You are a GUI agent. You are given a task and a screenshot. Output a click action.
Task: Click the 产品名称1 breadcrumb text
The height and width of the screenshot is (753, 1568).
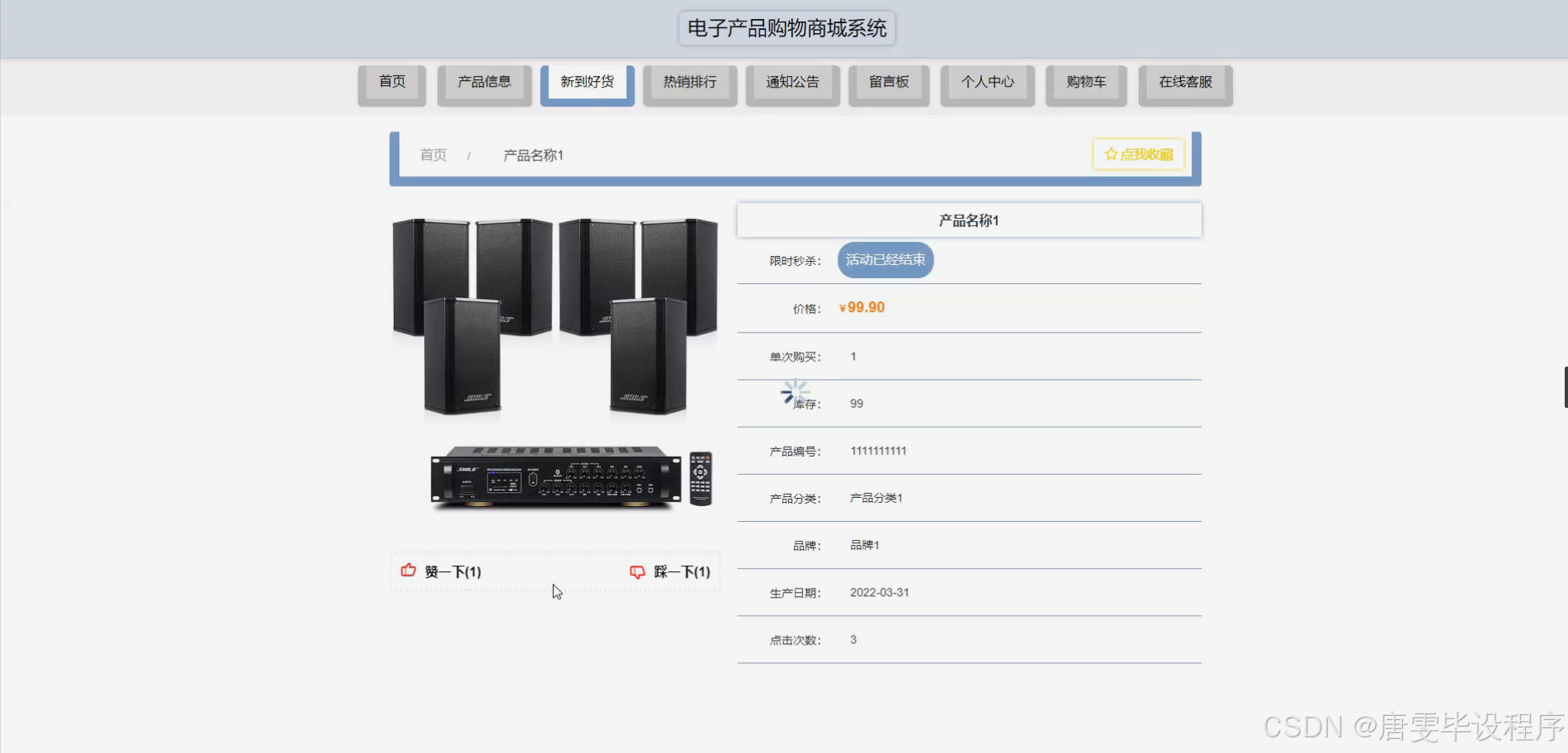[x=533, y=155]
